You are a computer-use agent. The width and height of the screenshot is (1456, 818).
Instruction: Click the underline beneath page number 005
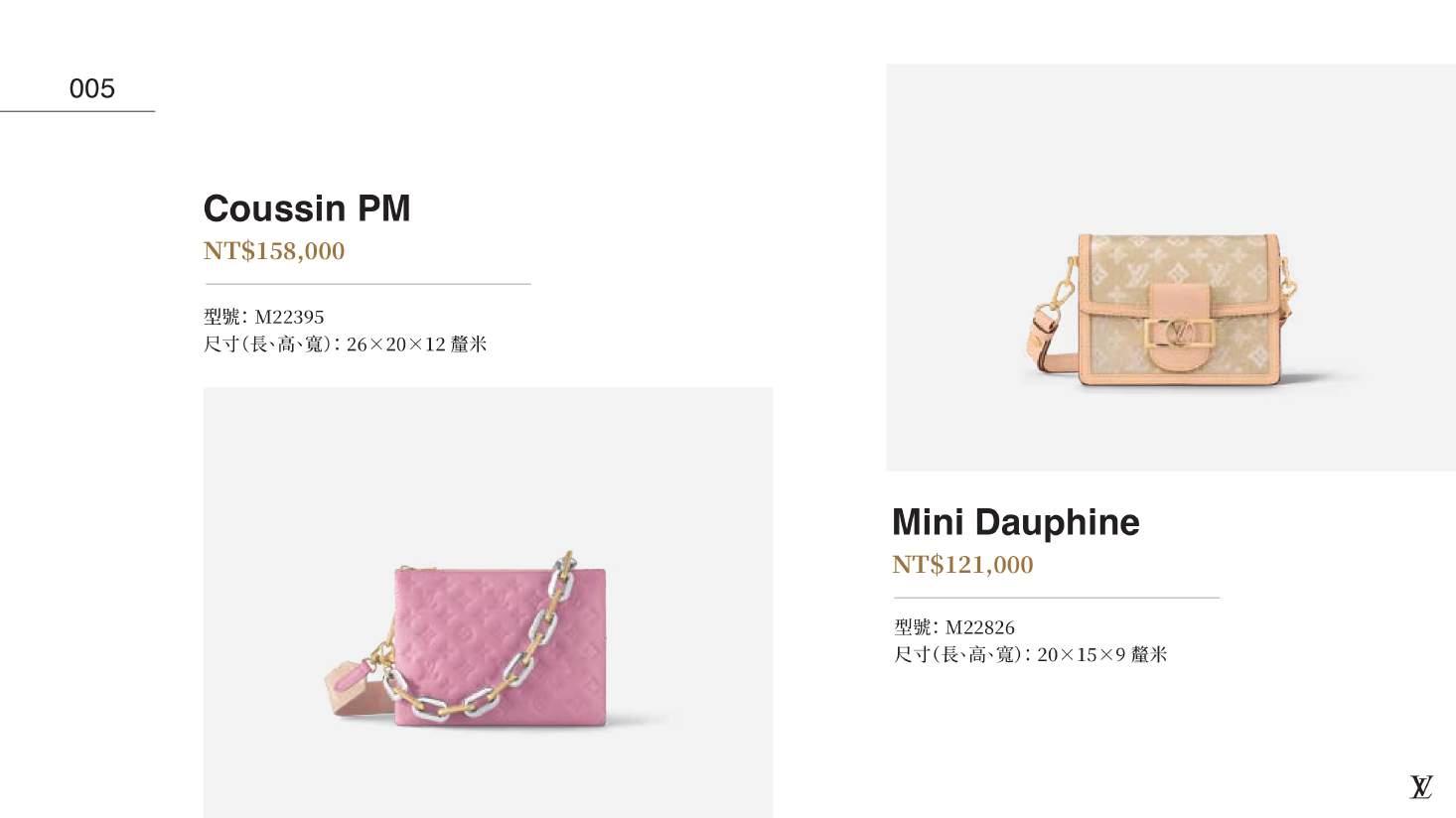77,111
